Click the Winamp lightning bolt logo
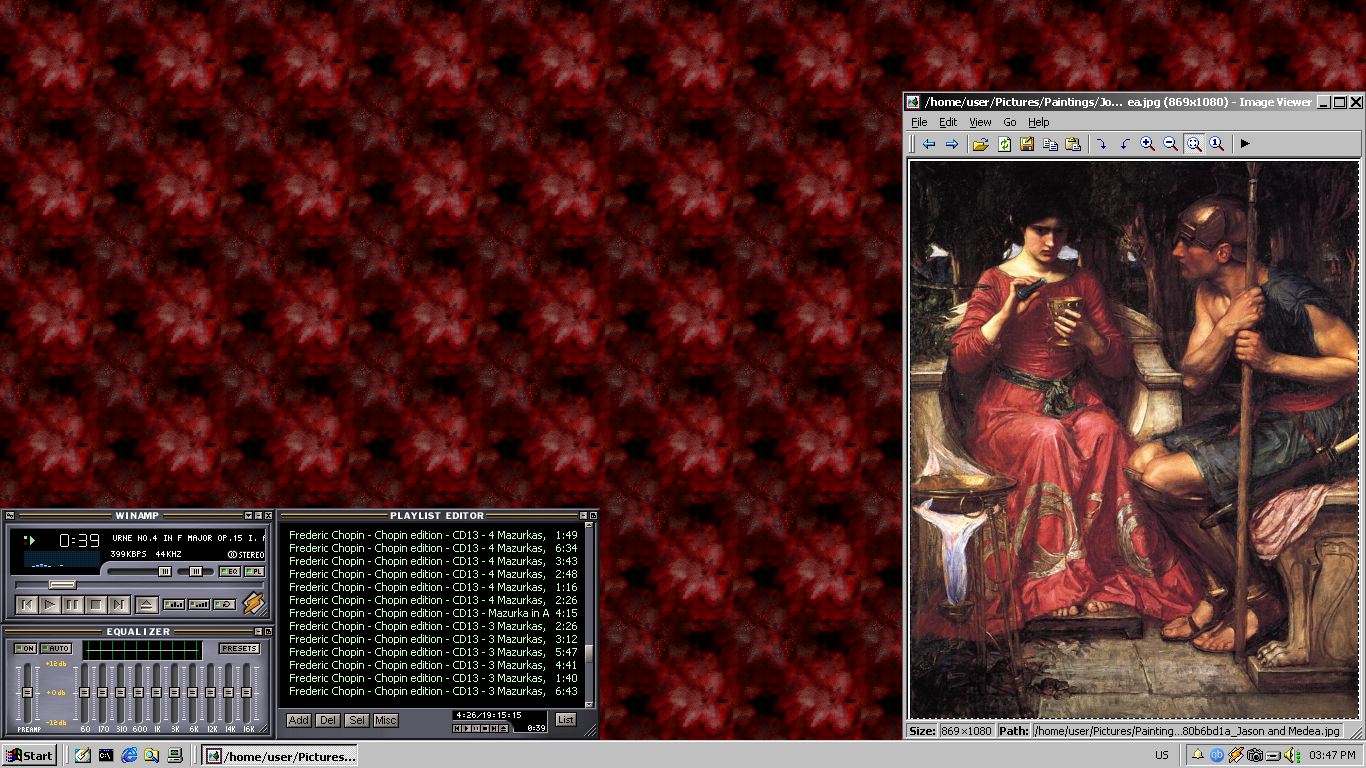Image resolution: width=1366 pixels, height=768 pixels. click(x=254, y=604)
